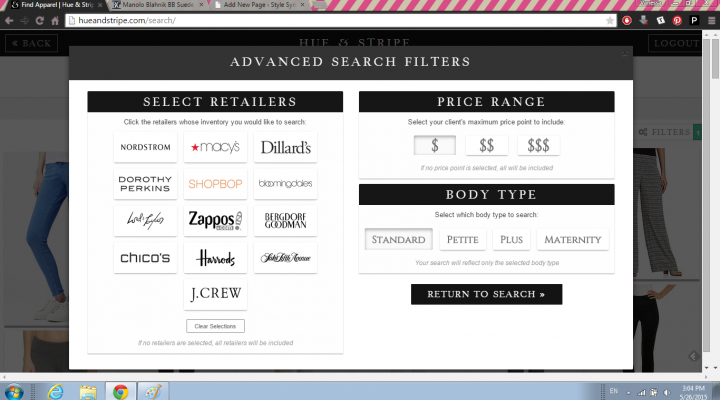720x400 pixels.
Task: Choose the Bergdorf Goodman retailer logo
Action: [285, 220]
